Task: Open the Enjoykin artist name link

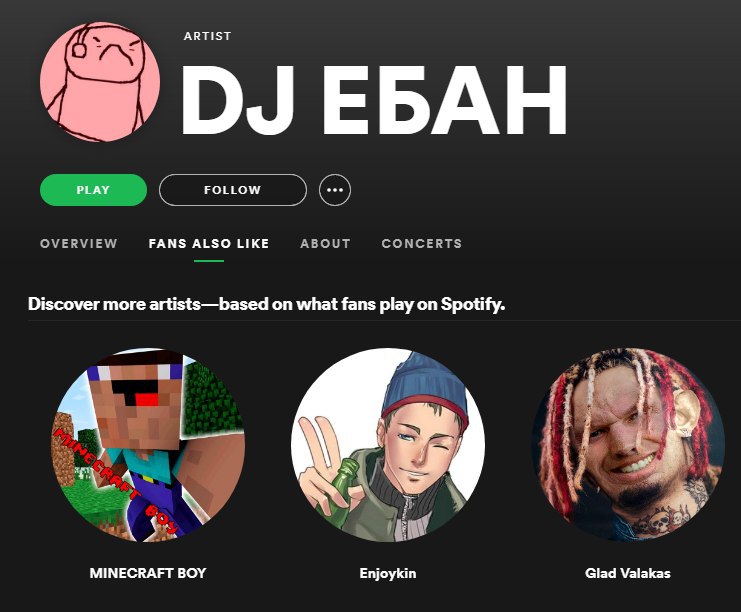Action: click(388, 573)
